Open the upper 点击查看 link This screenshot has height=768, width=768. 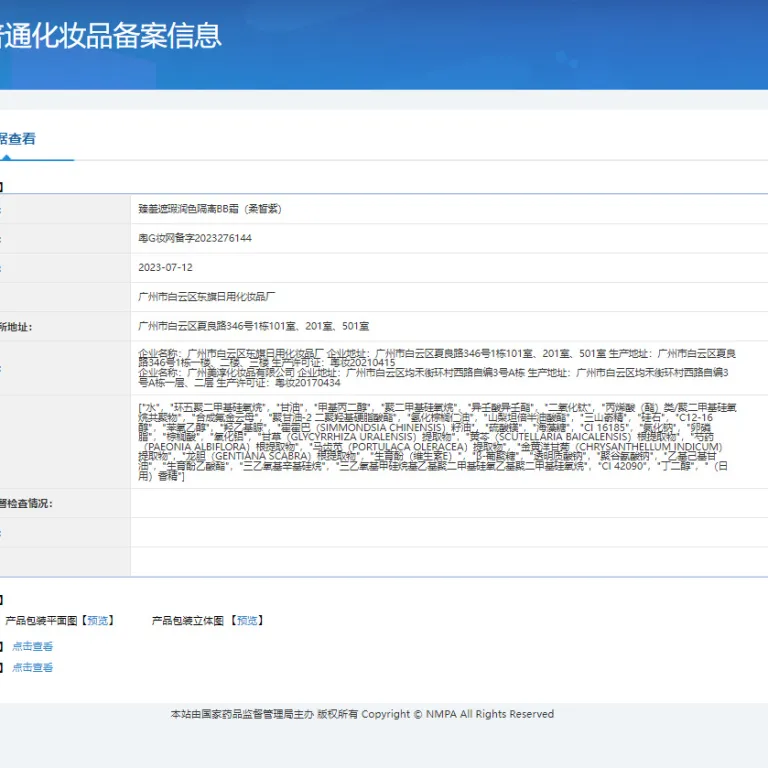32,647
